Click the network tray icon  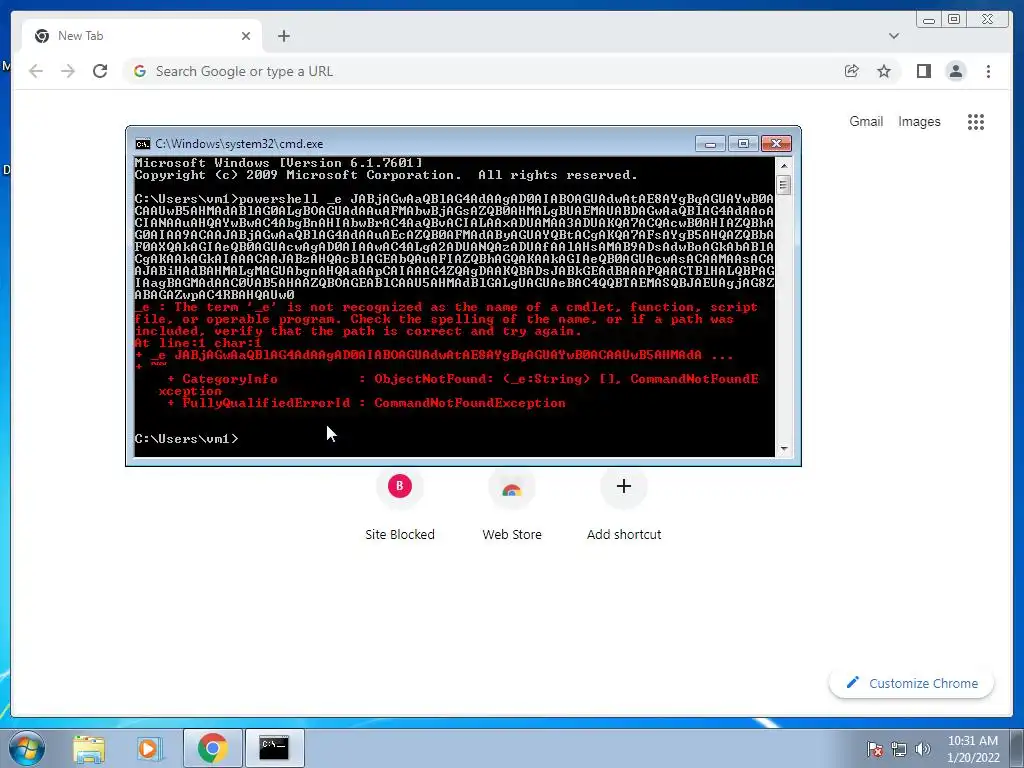coord(899,748)
